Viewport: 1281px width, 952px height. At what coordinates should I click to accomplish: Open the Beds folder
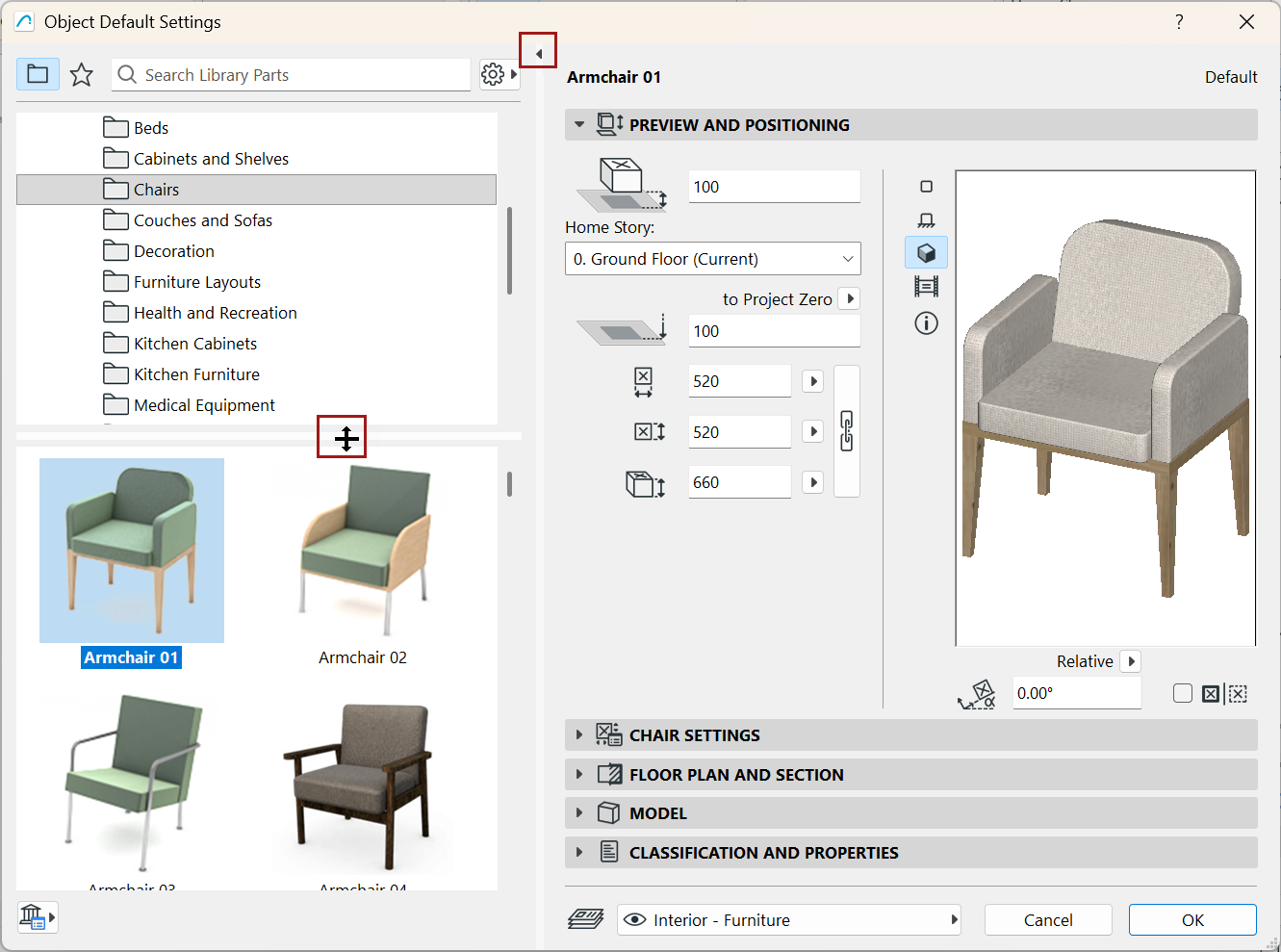(136, 128)
